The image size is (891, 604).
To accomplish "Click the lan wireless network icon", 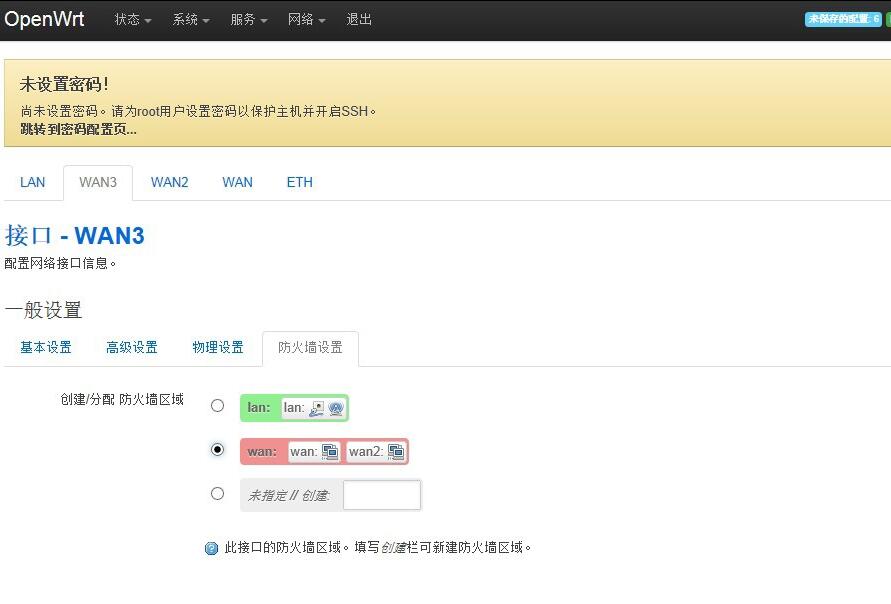I will pyautogui.click(x=336, y=408).
